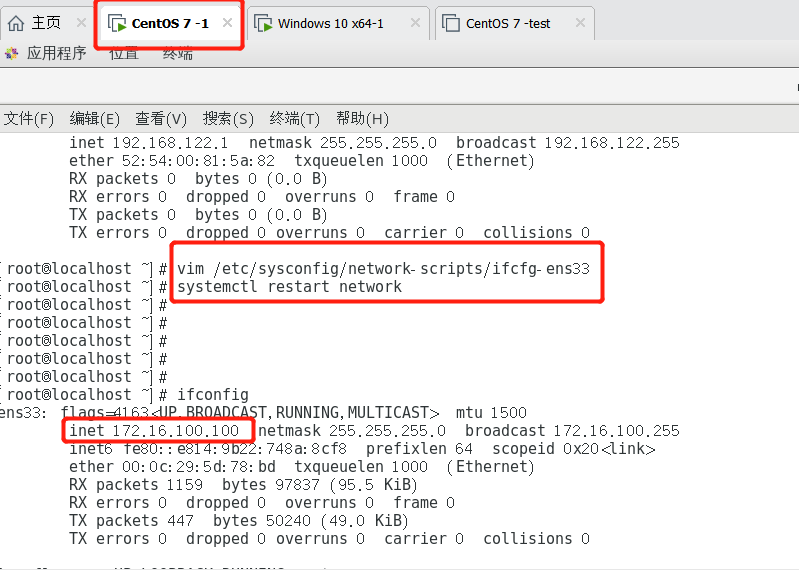Click the ifconfig command text
The height and width of the screenshot is (570, 799).
point(212,395)
